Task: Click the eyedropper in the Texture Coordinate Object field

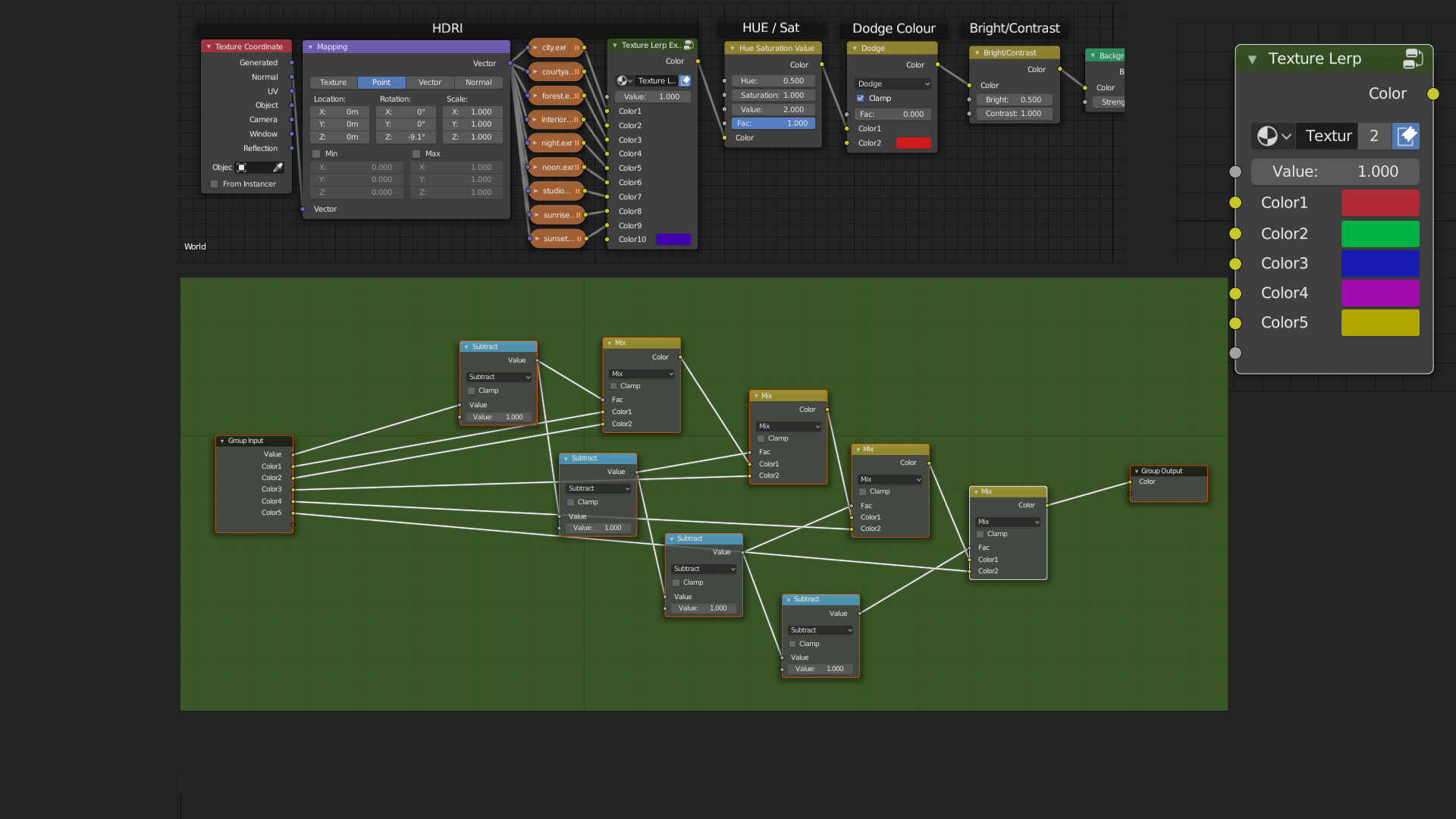Action: tap(278, 168)
